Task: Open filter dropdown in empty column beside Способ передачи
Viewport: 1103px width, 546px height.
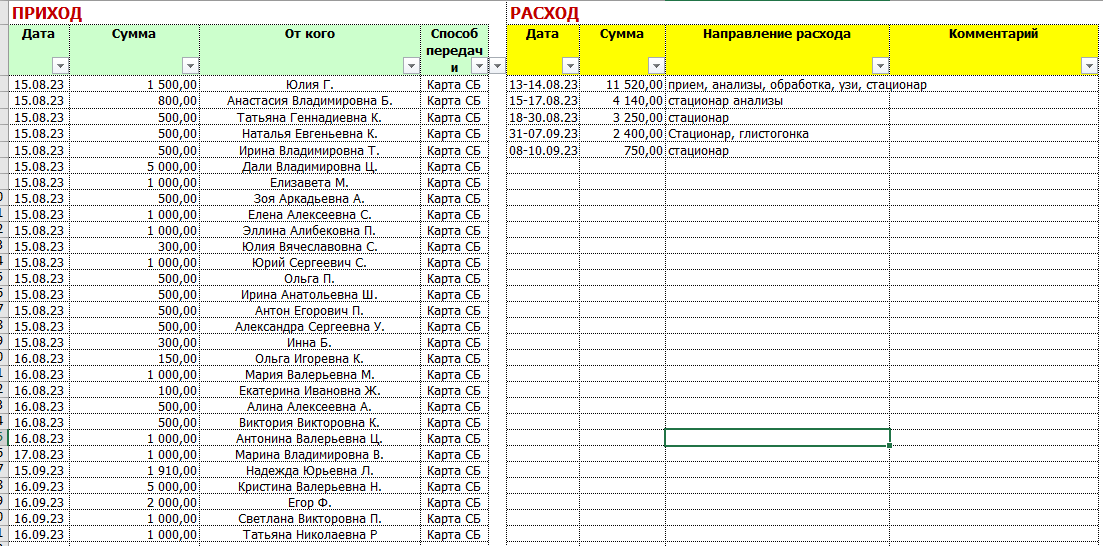Action: point(497,65)
